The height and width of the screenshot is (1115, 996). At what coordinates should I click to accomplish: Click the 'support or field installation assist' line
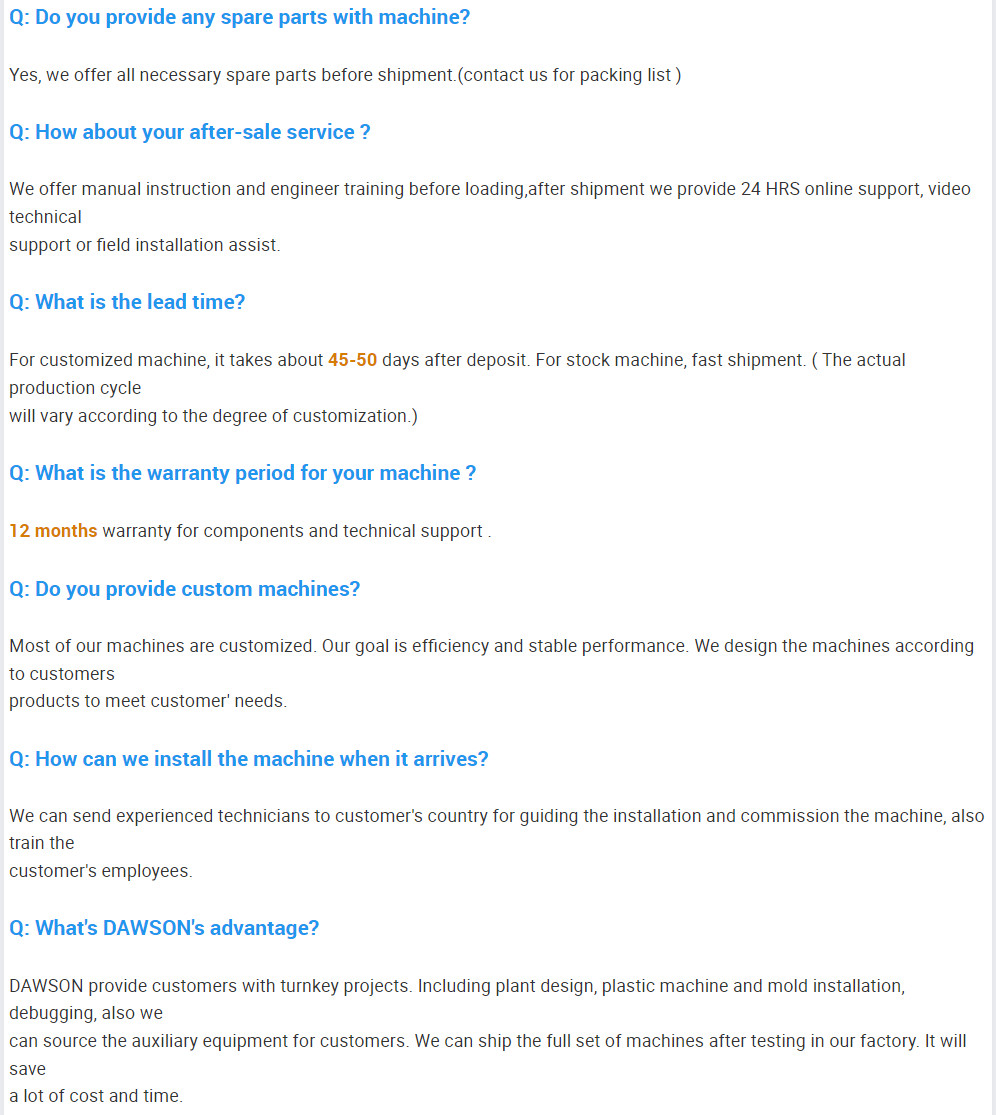pyautogui.click(x=144, y=245)
